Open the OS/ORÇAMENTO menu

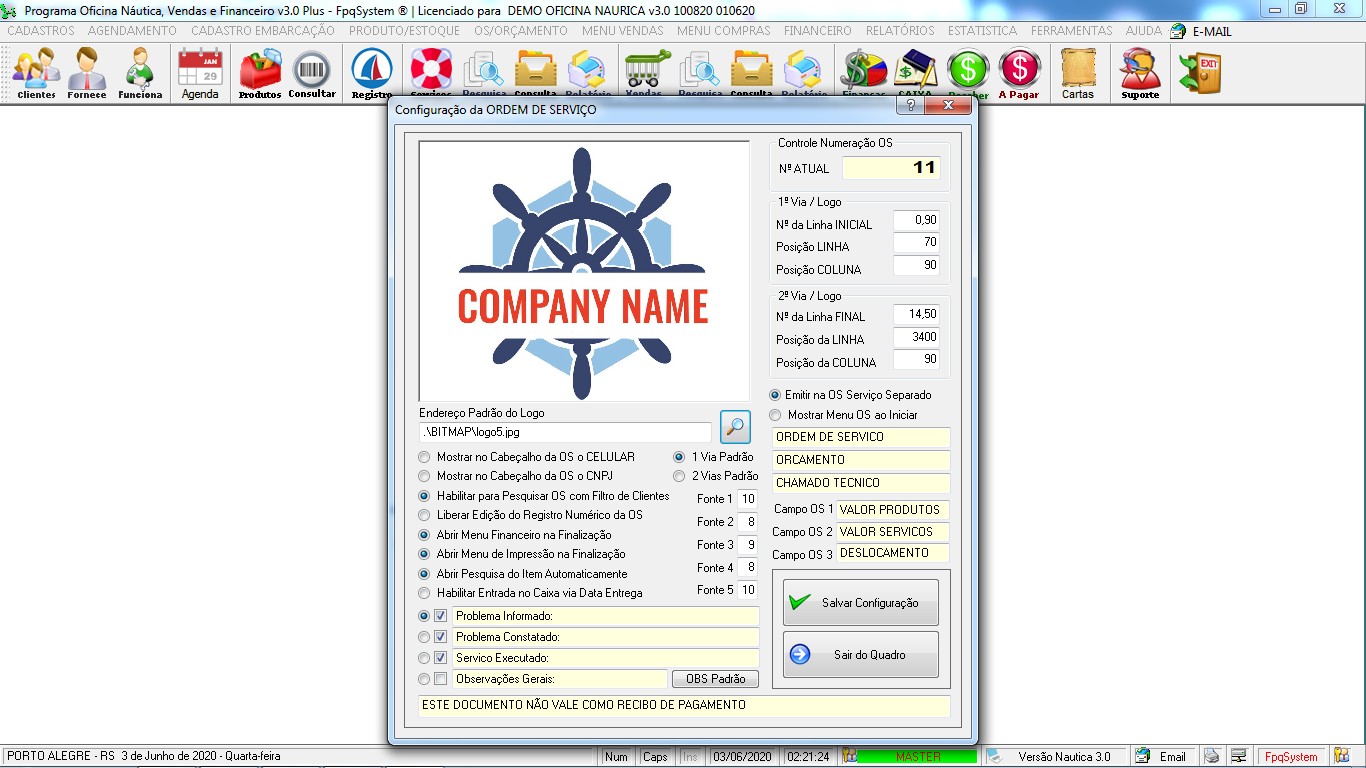(x=521, y=31)
